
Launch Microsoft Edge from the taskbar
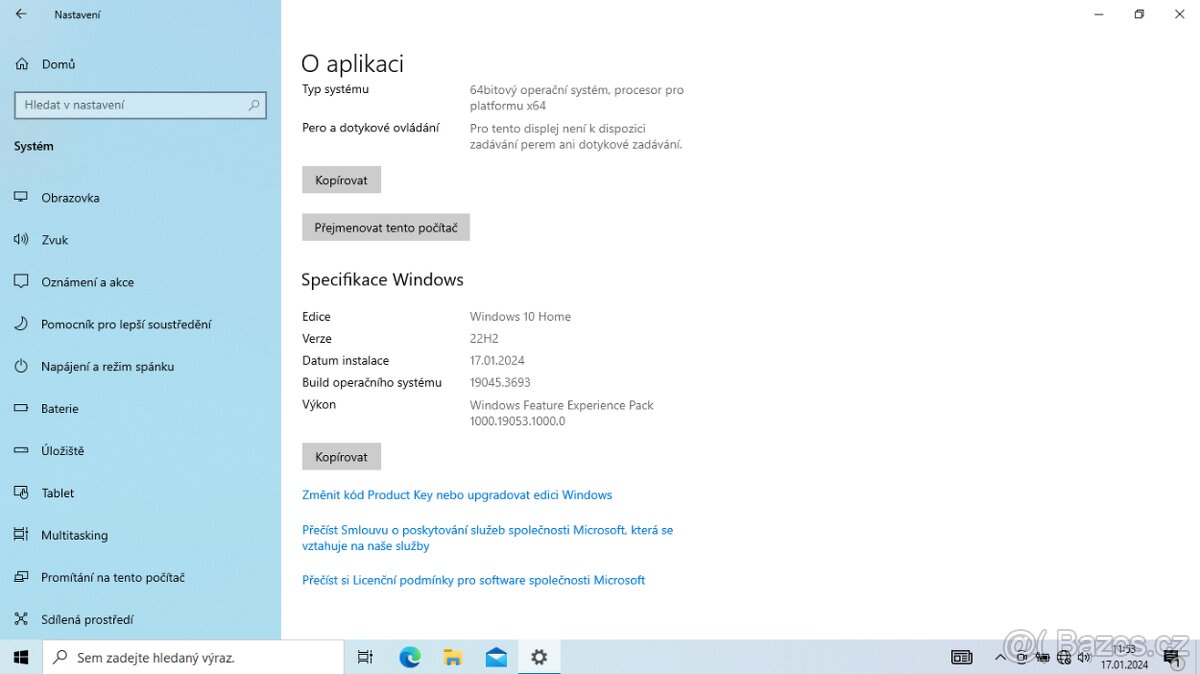[x=410, y=657]
